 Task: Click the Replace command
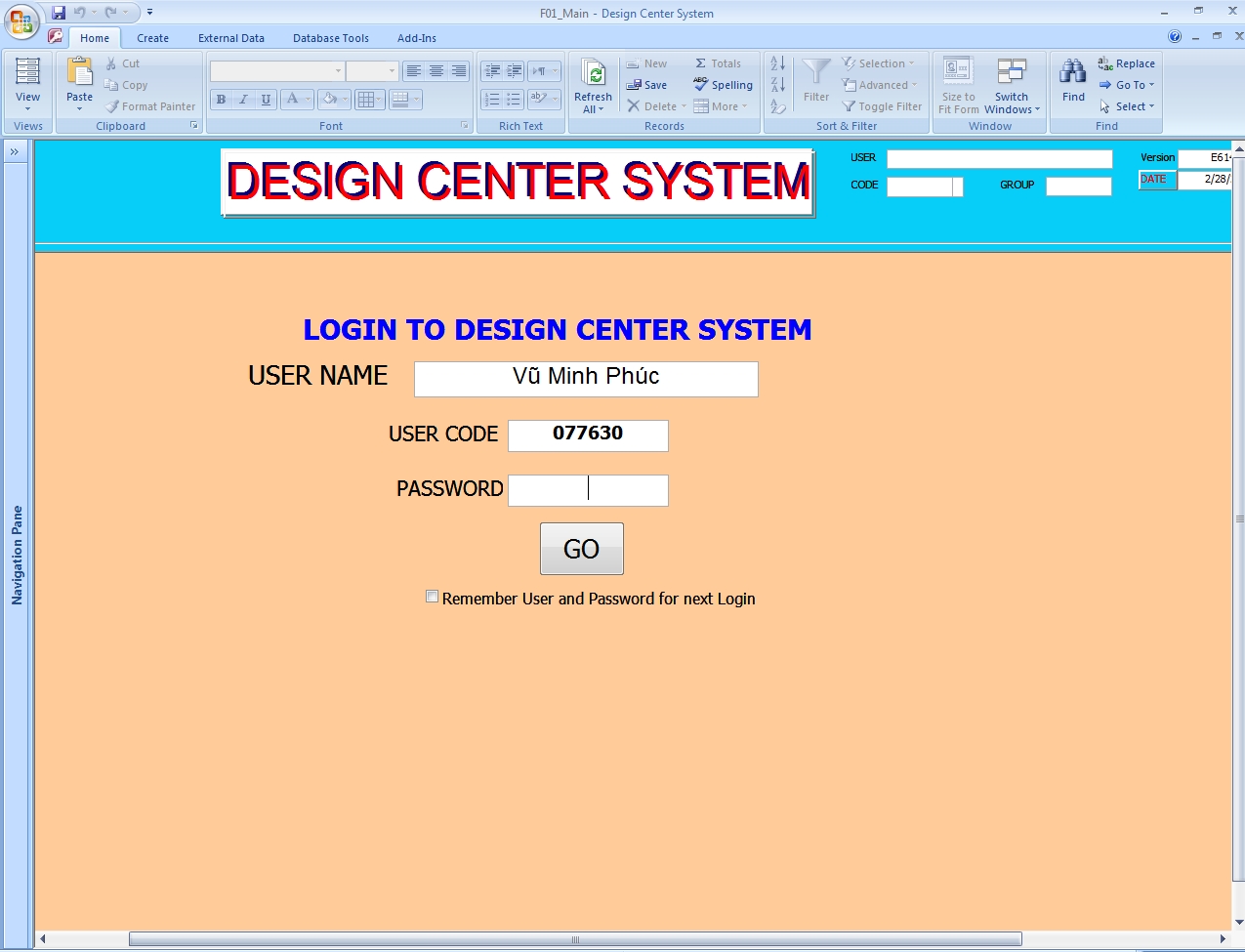(x=1126, y=63)
